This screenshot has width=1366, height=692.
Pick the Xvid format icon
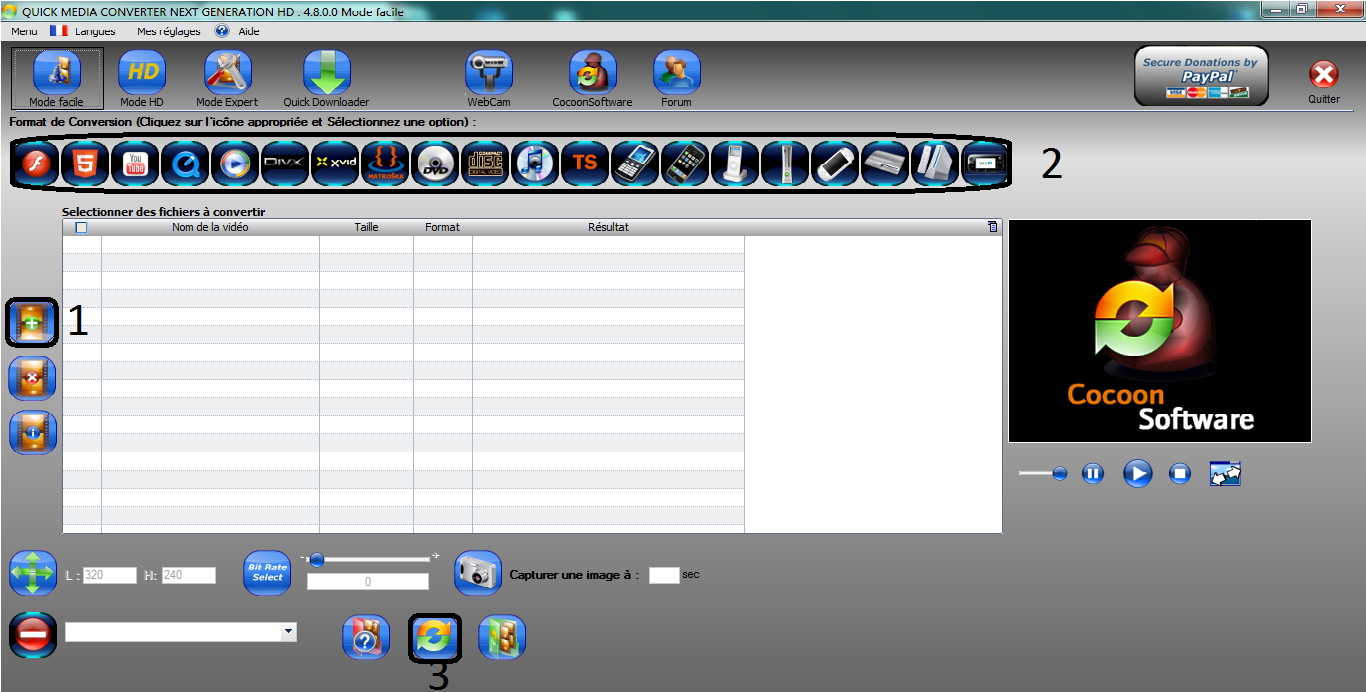click(335, 162)
